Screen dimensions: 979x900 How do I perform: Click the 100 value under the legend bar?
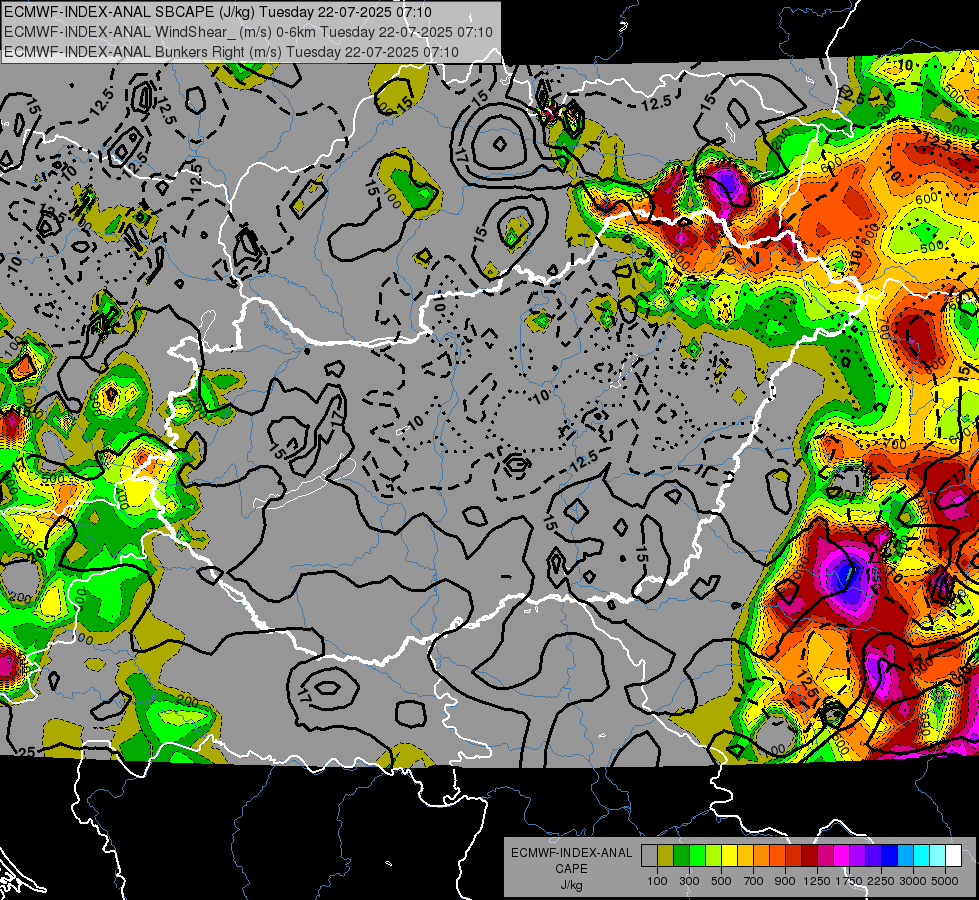point(657,881)
